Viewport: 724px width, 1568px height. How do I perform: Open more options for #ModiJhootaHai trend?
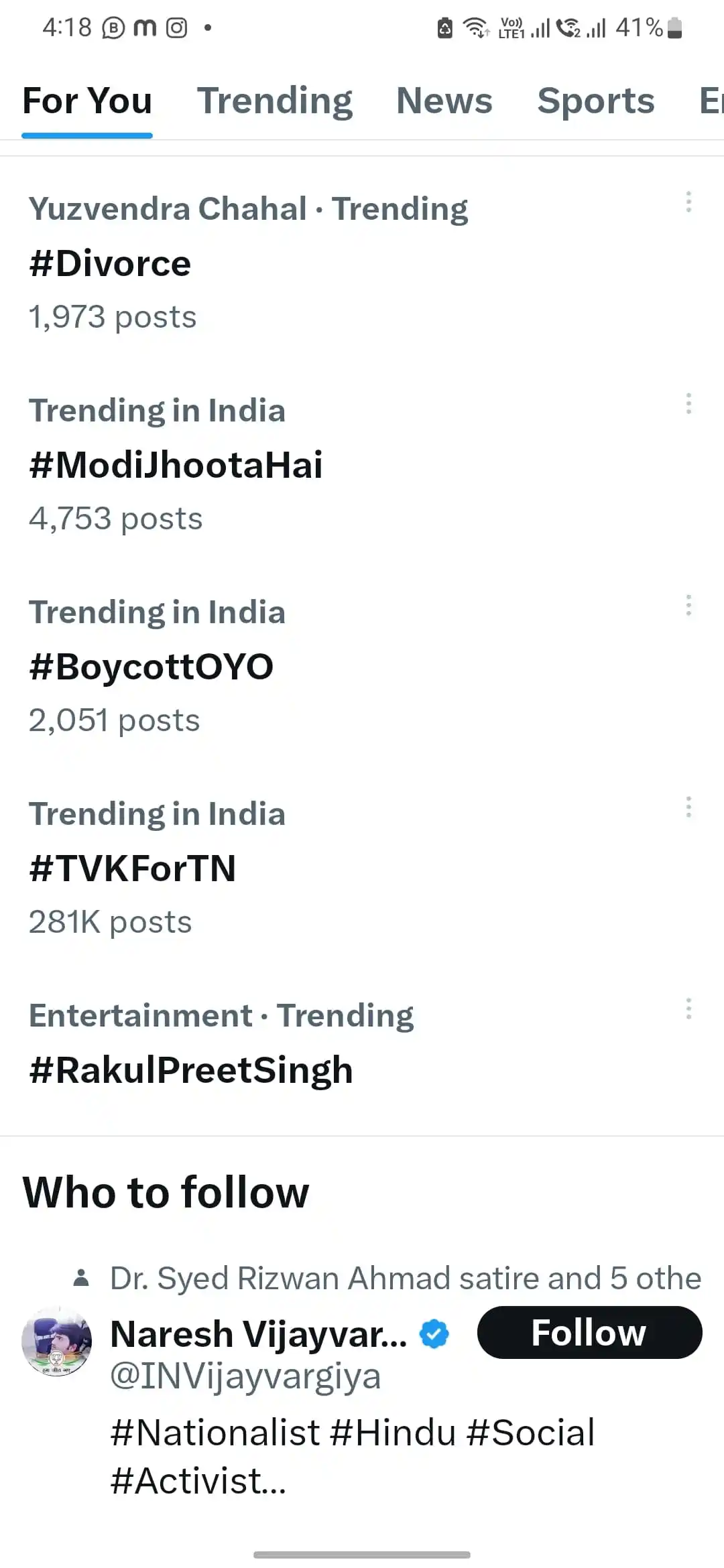pyautogui.click(x=688, y=403)
